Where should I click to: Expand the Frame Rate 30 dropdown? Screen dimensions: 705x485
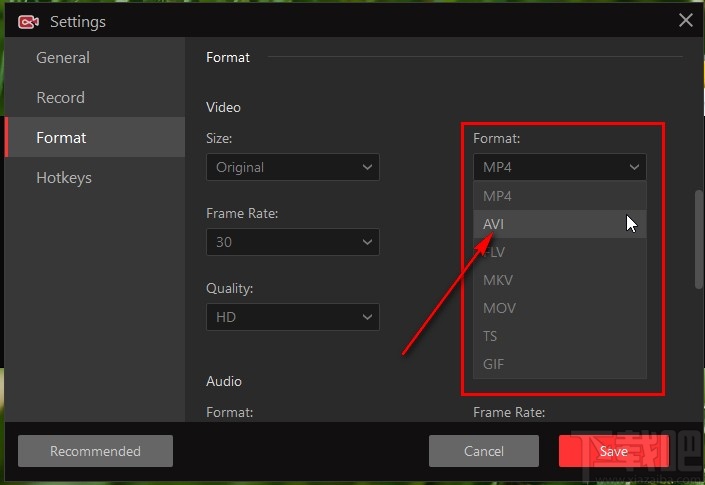(293, 242)
